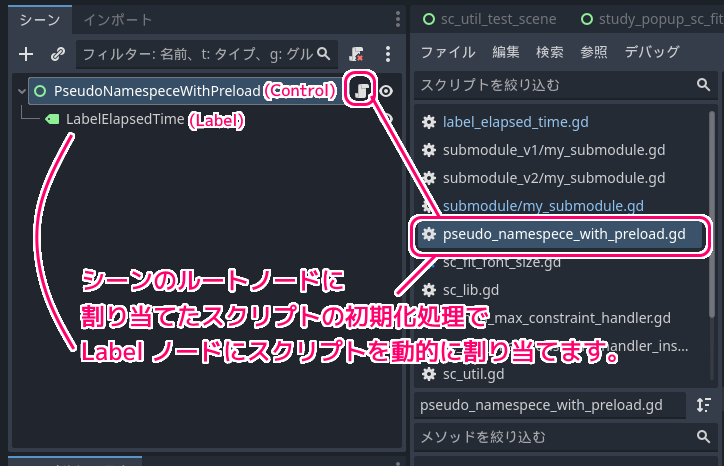Click magnifier icon in method filter field

point(703,436)
